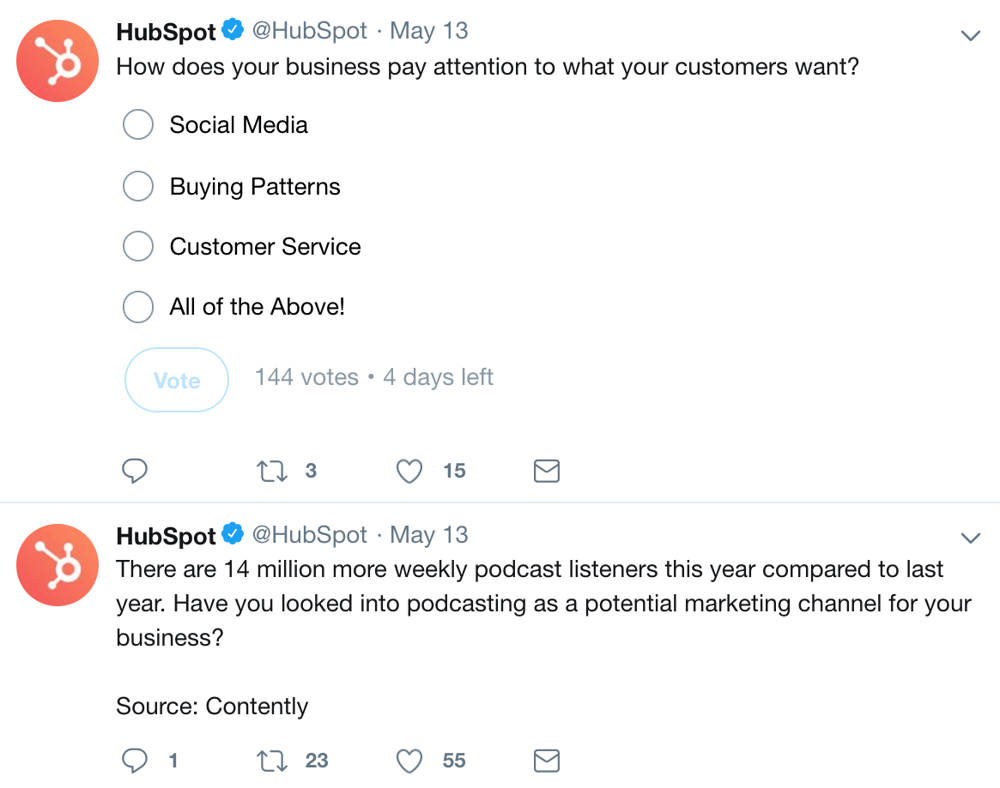The width and height of the screenshot is (1000, 788).
Task: Click HubSpot's avatar on the podcast tweet
Action: click(57, 565)
